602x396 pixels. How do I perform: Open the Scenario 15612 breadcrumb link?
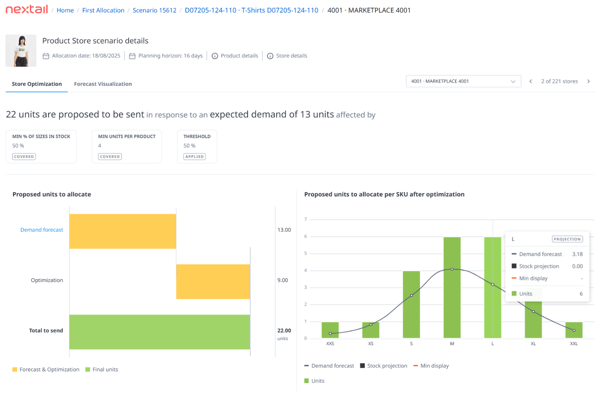pos(154,10)
